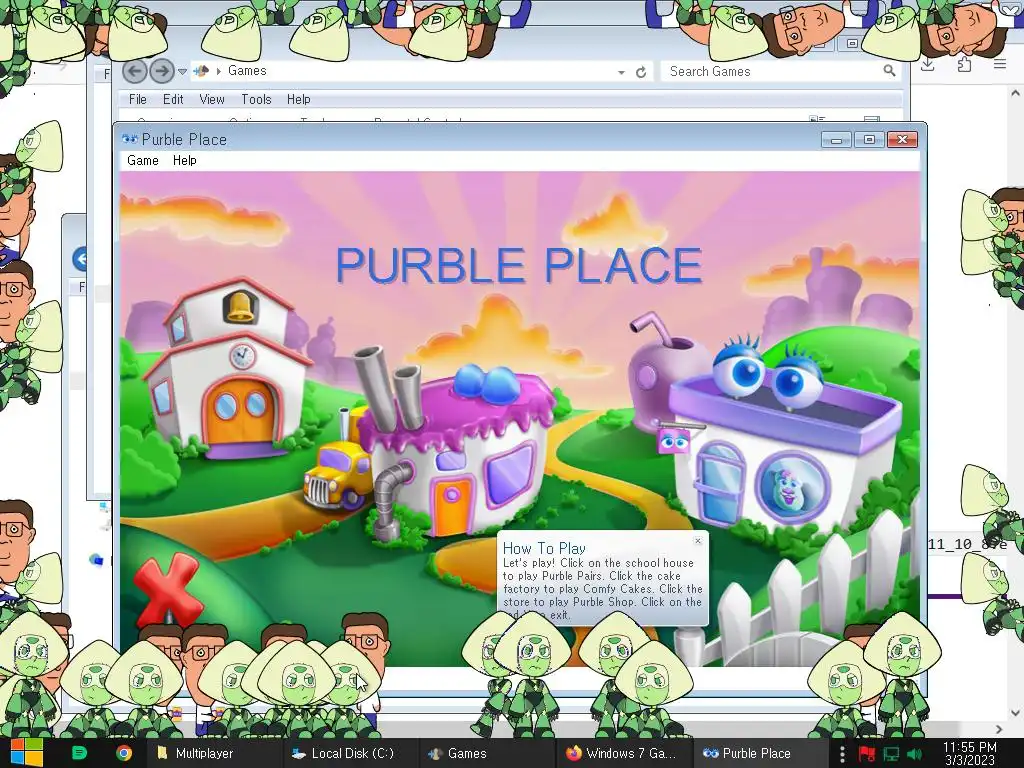Click the browser extensions puzzle icon
Viewport: 1024px width, 768px height.
click(x=965, y=64)
